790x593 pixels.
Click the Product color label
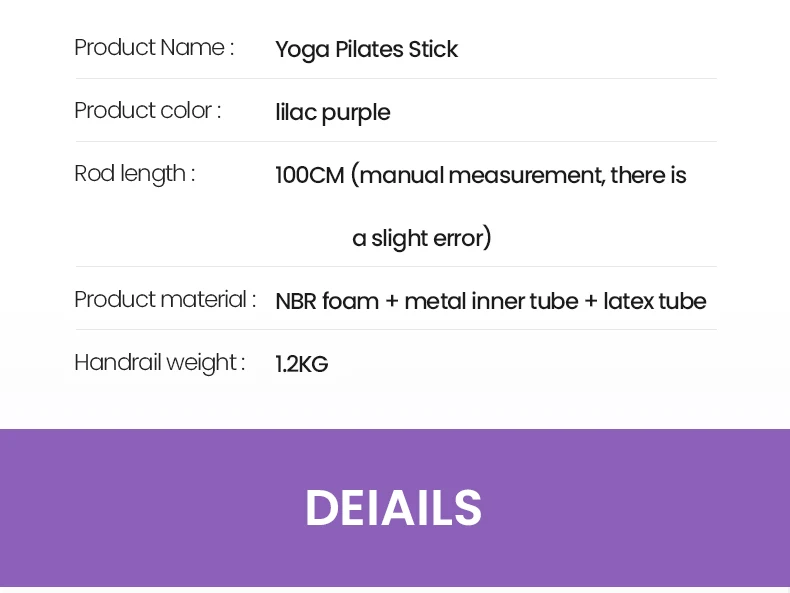pos(148,111)
